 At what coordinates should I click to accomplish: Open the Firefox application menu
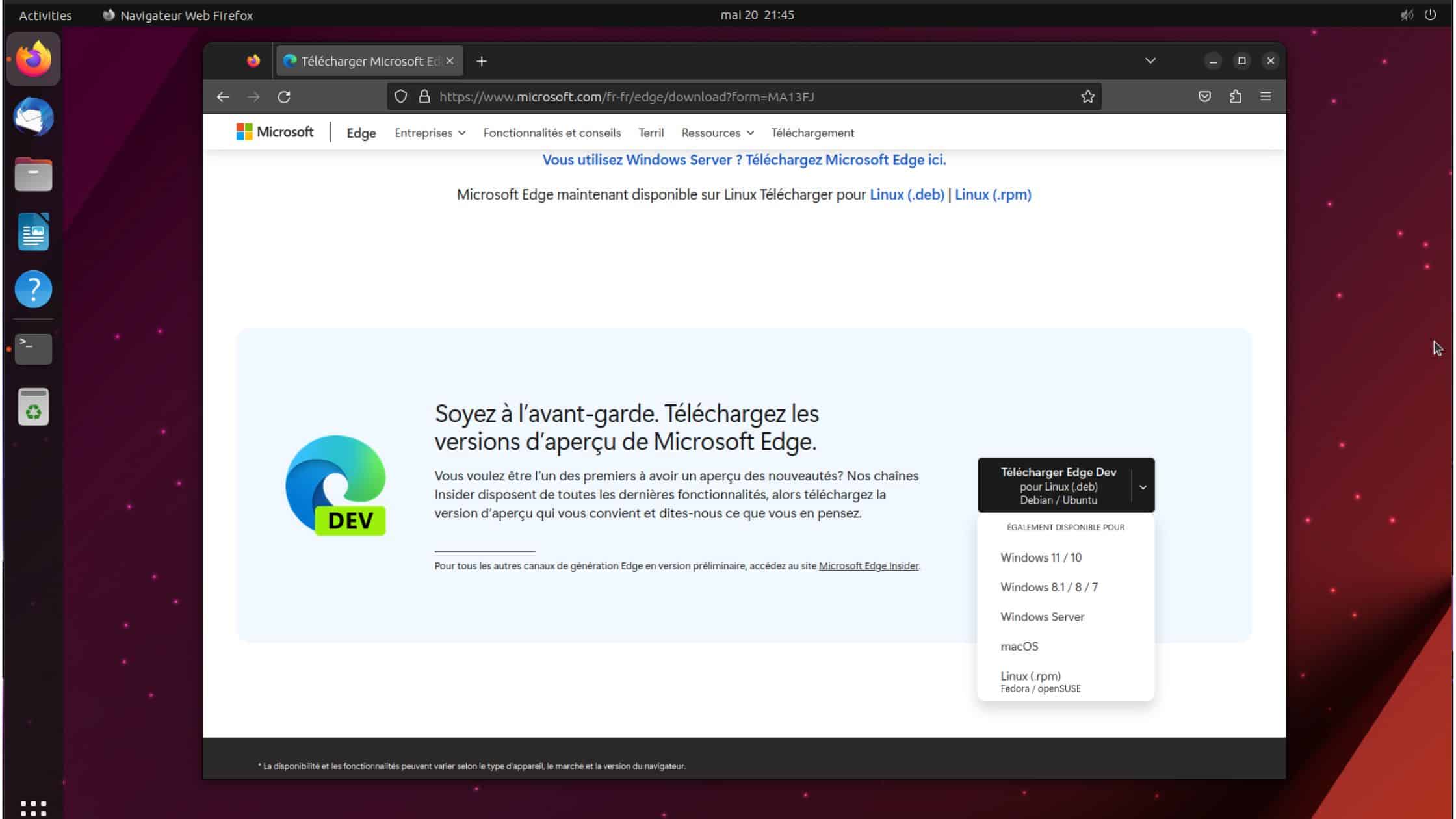[1266, 96]
